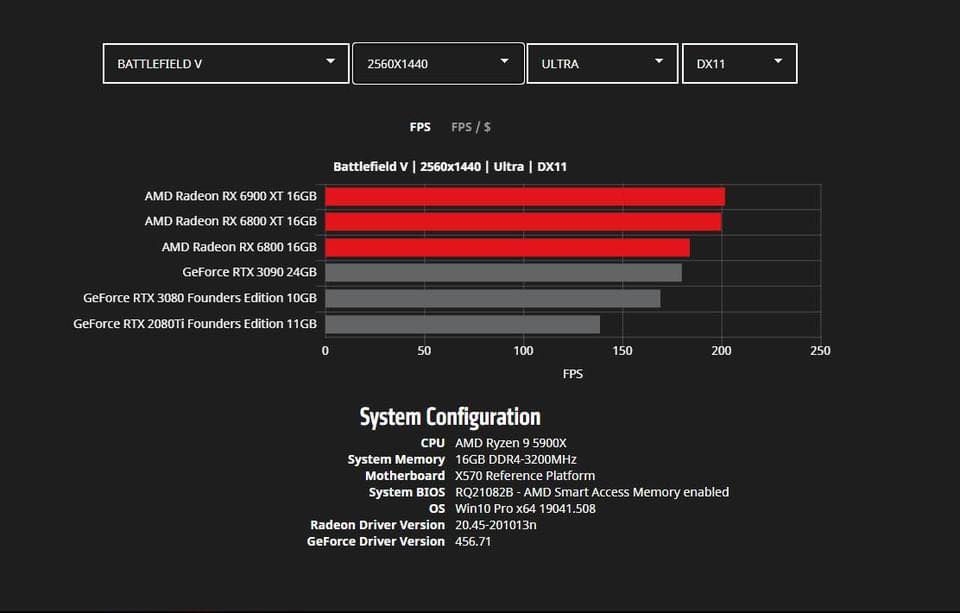Click the 150 axis tick label
This screenshot has height=613, width=960.
623,351
